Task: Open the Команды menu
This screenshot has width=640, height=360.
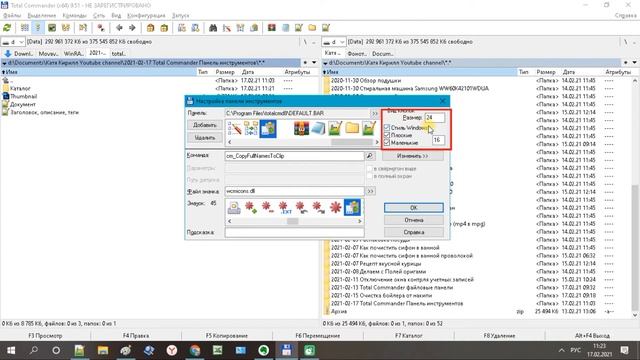Action: click(74, 16)
